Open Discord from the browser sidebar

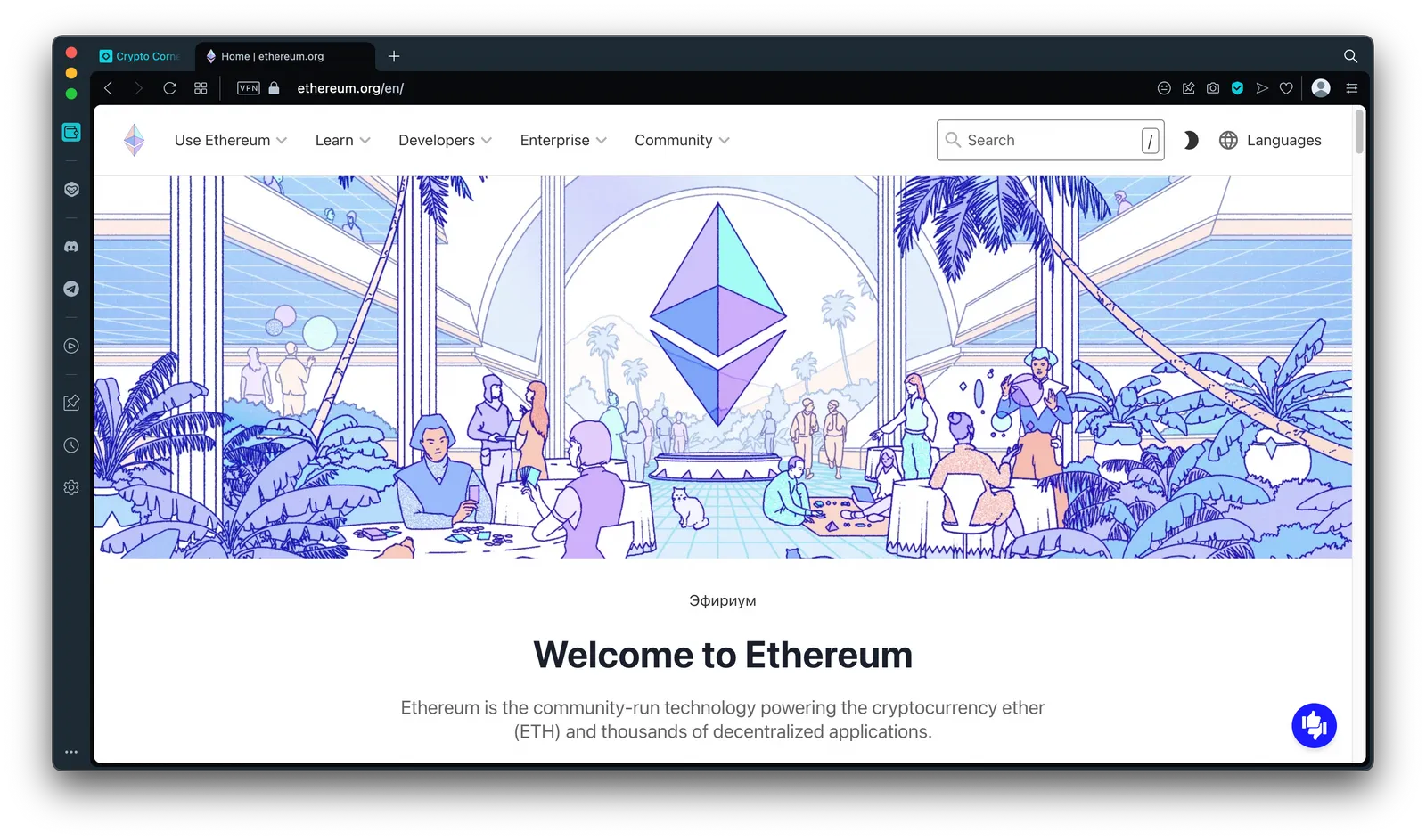tap(71, 247)
